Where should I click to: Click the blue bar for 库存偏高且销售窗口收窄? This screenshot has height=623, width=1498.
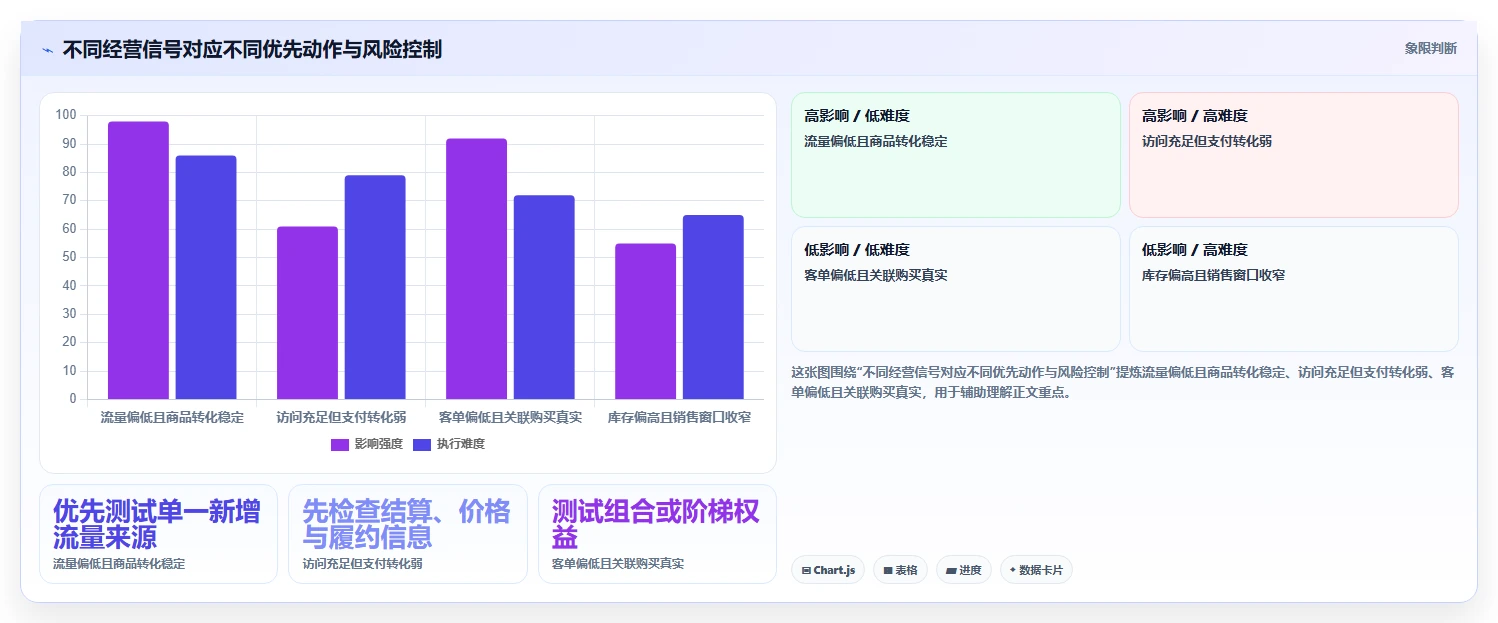pos(713,307)
